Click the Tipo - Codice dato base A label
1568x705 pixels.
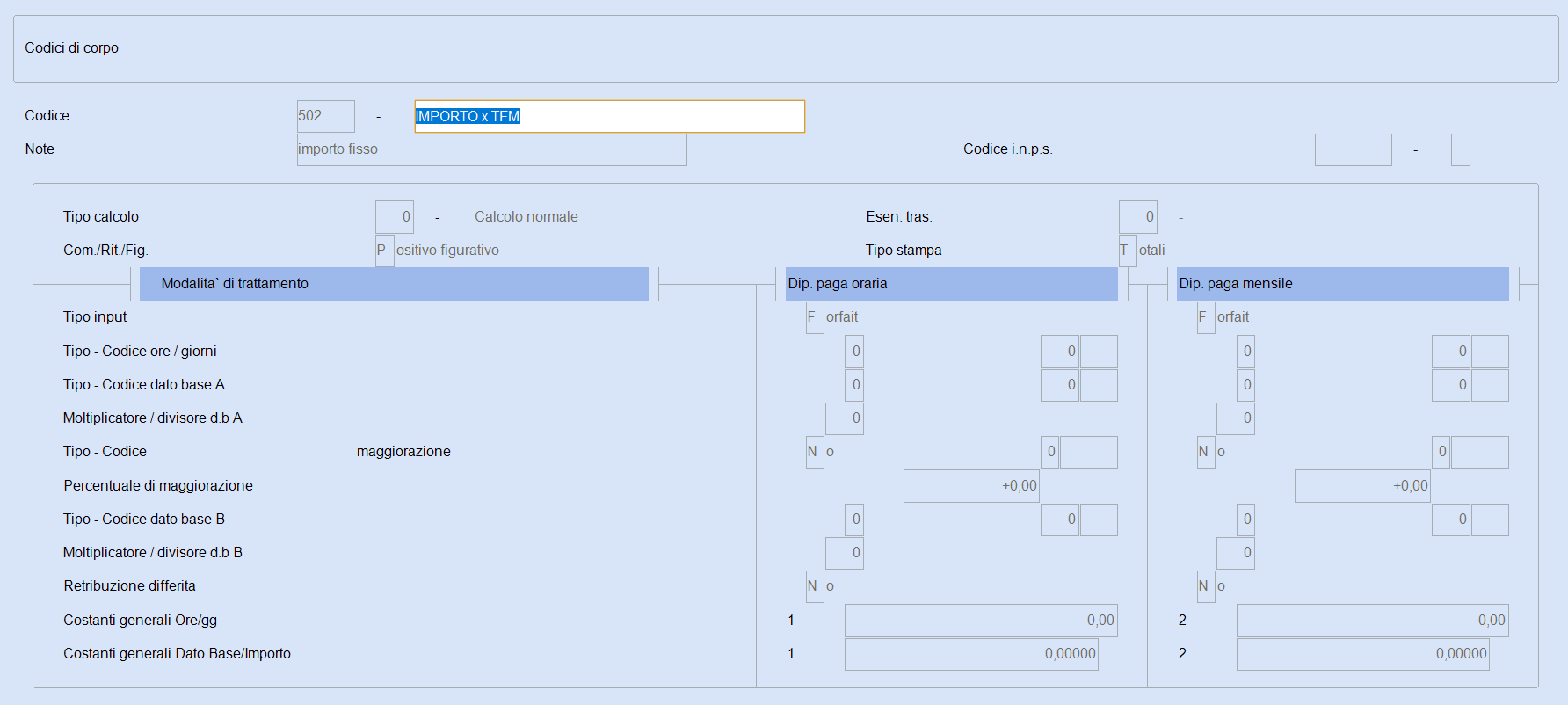144,385
